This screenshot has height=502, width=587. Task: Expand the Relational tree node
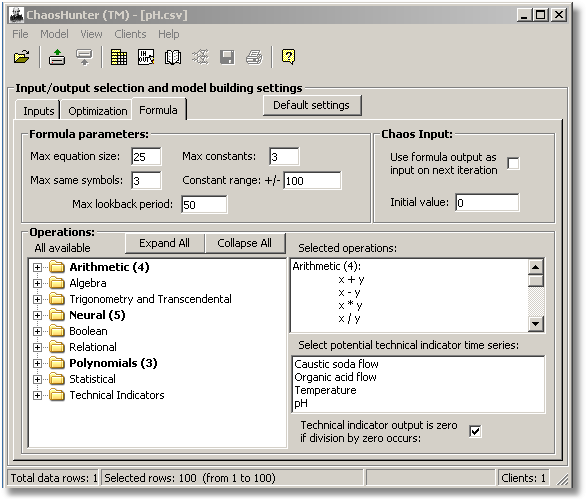37,348
